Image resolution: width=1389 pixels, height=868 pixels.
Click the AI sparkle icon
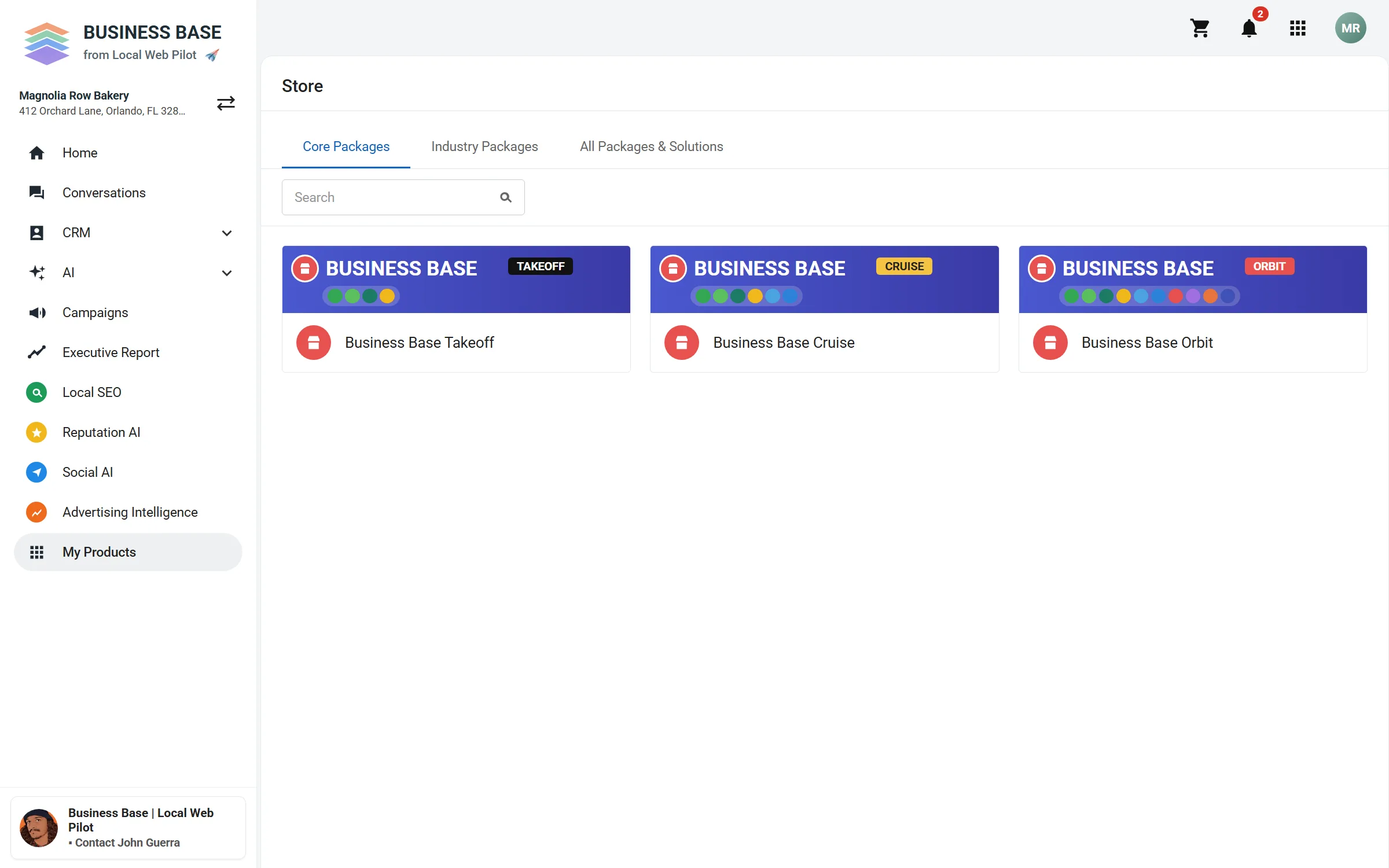click(x=36, y=273)
